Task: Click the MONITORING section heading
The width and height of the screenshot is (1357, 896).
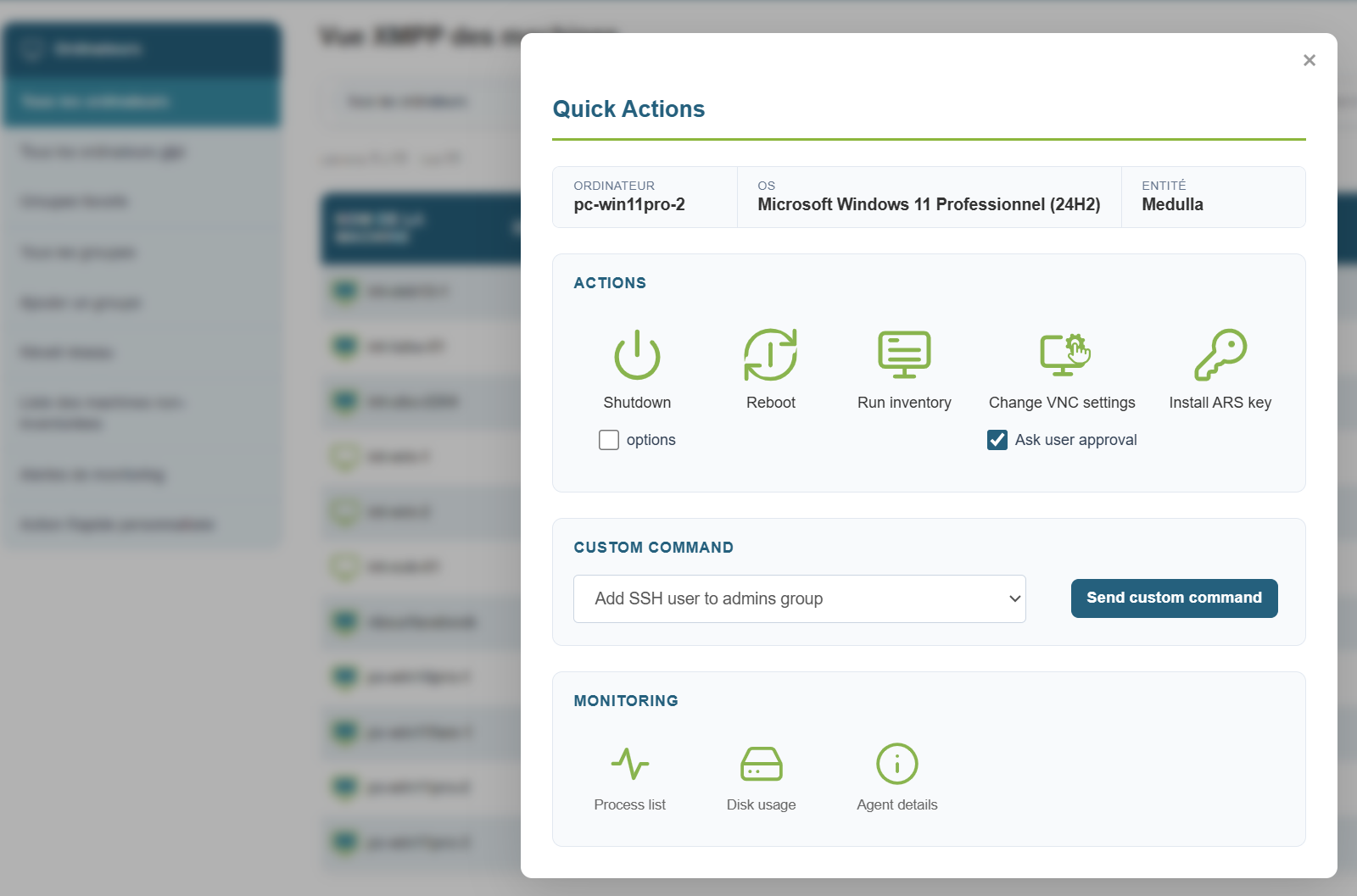Action: coord(626,701)
